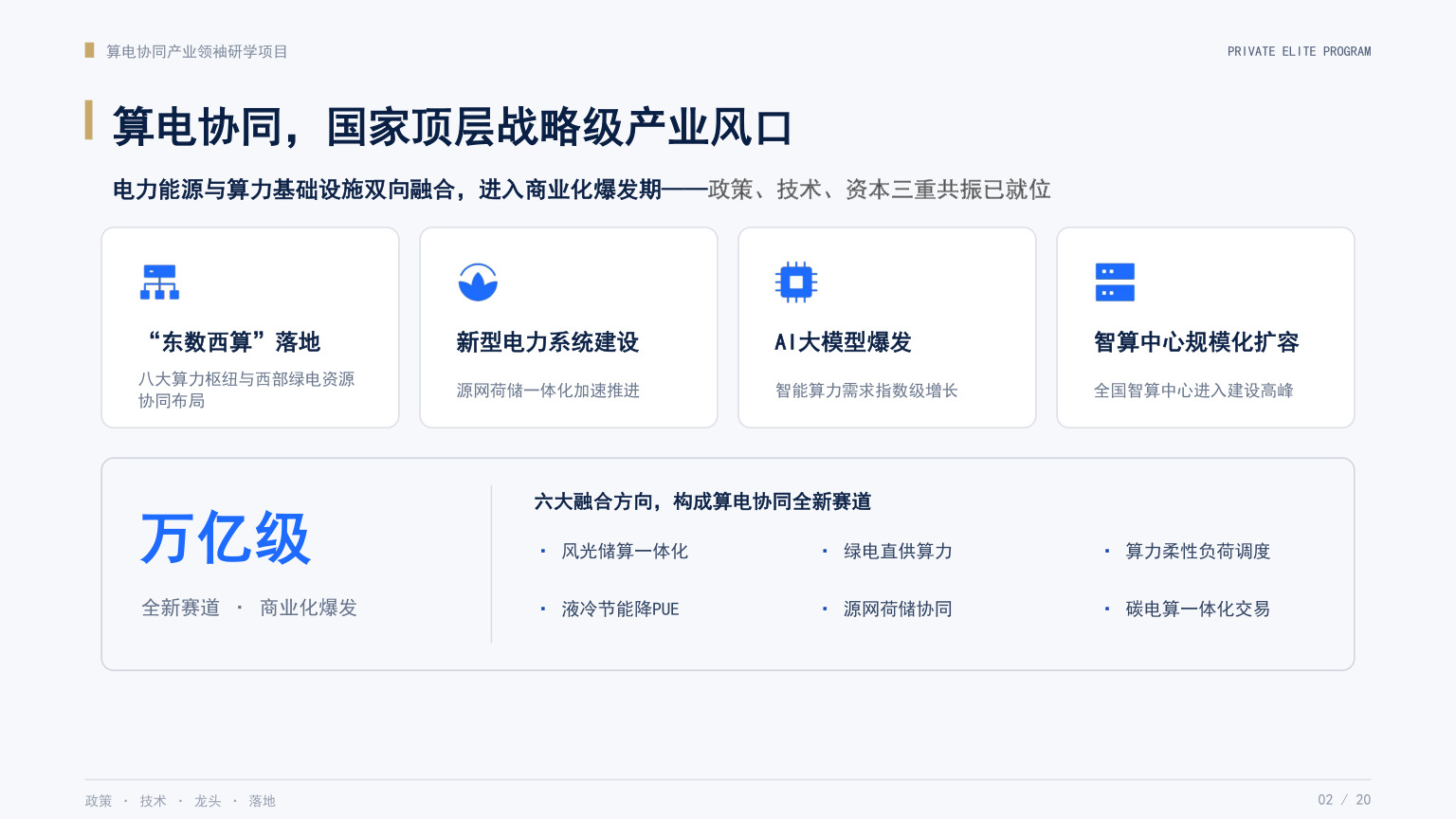The width and height of the screenshot is (1456, 819).
Task: Select the 智算中心规模化扩容 card title
Action: [1196, 341]
